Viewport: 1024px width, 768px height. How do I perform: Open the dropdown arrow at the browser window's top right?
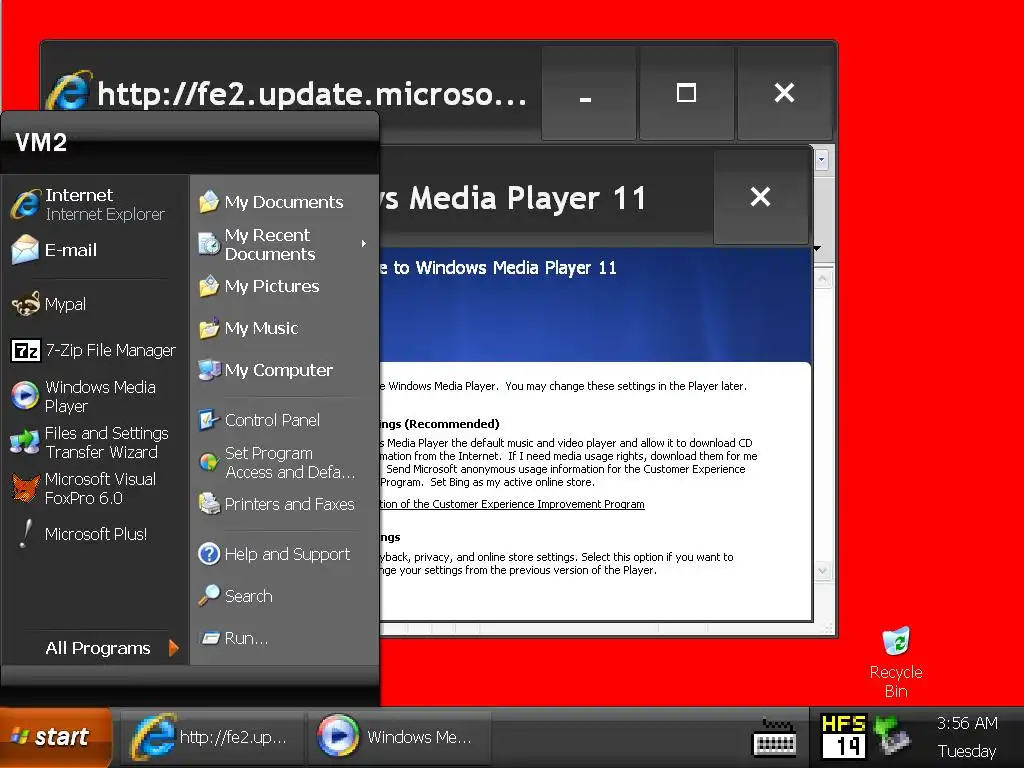point(822,159)
